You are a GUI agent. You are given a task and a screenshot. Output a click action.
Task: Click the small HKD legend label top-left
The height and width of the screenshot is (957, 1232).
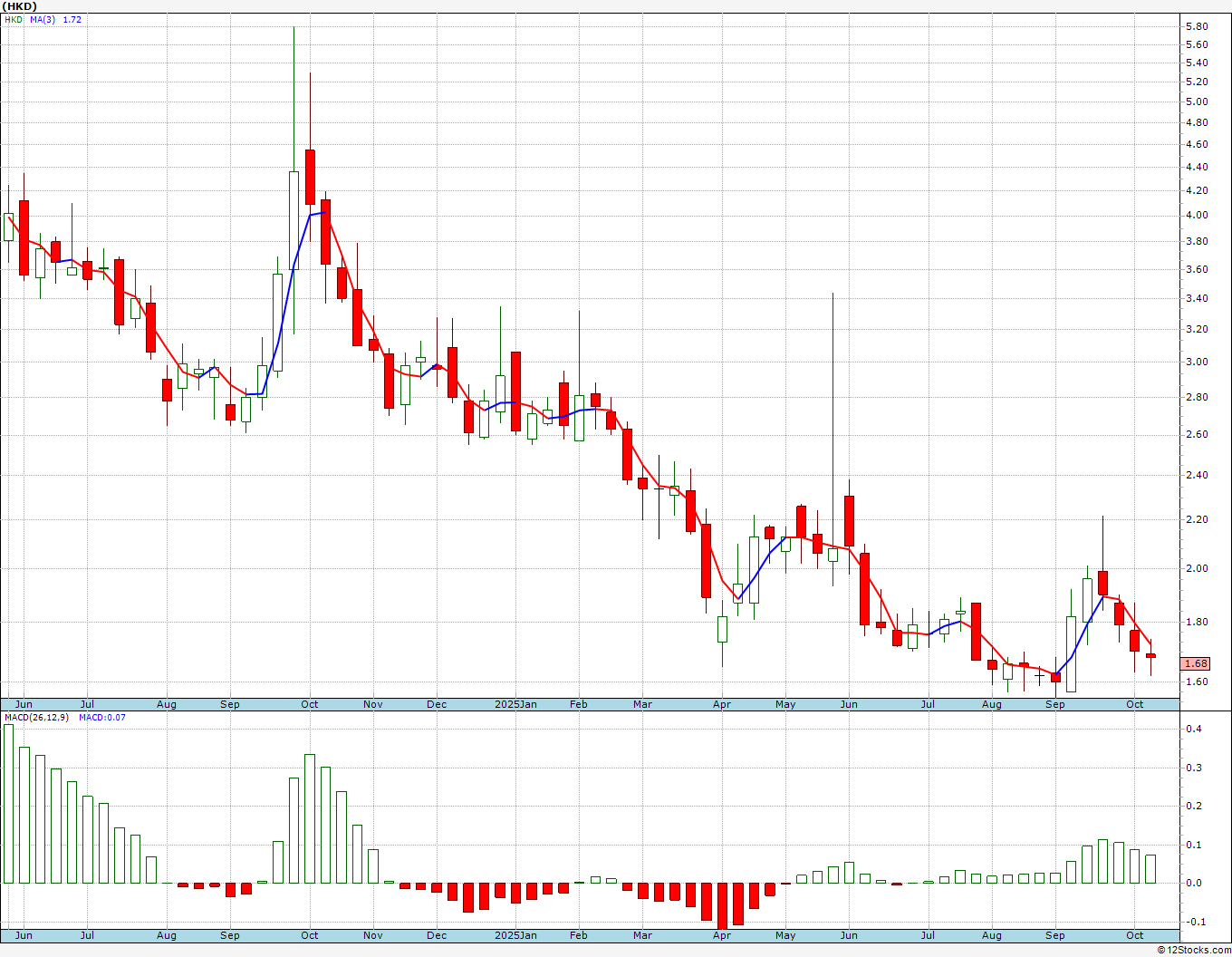pos(14,19)
